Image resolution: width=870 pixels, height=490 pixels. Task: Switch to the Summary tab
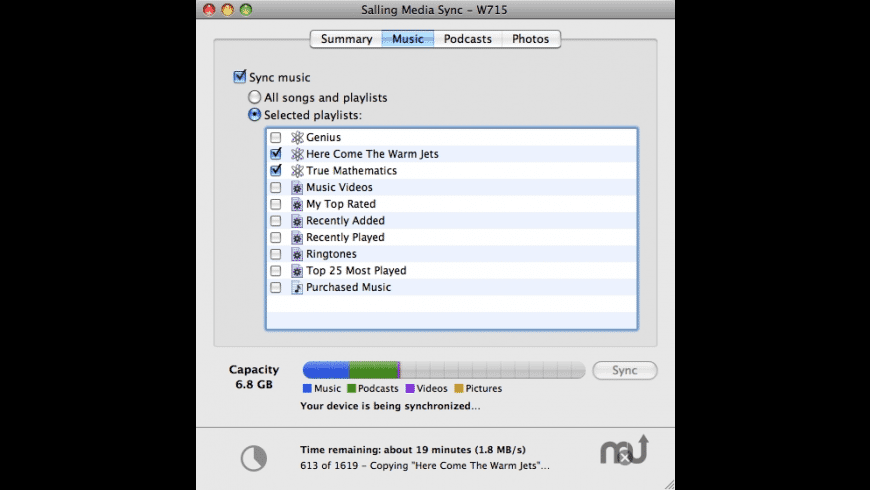point(346,39)
